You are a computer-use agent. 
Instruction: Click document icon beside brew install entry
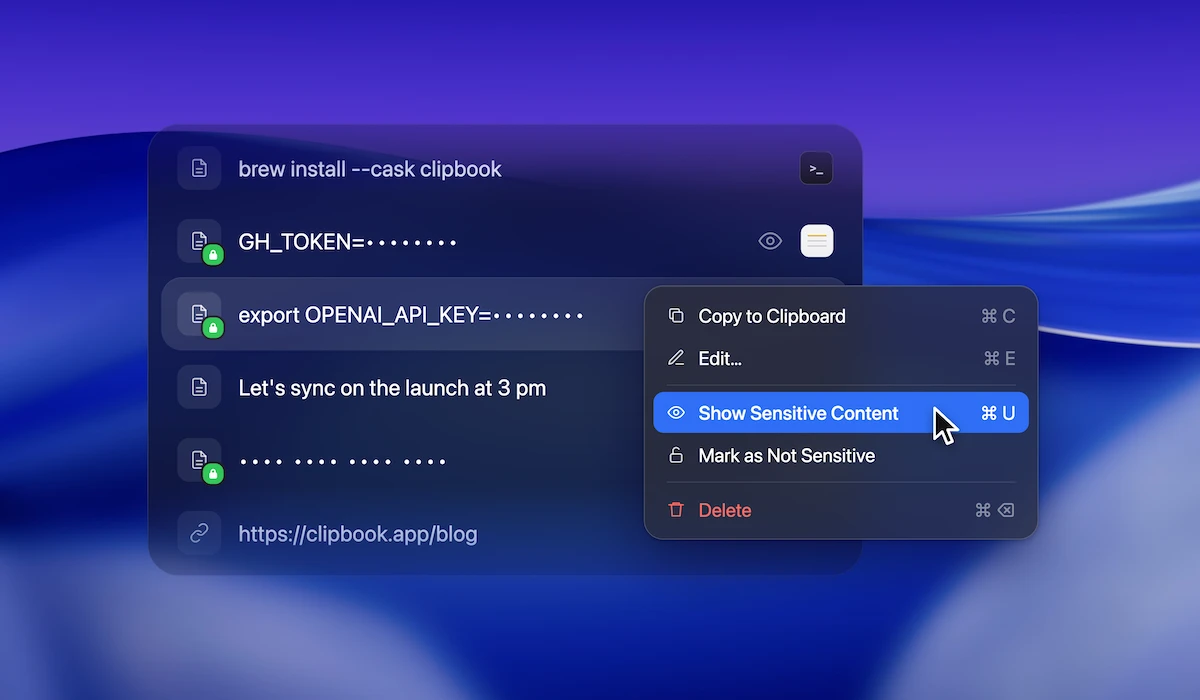pos(199,168)
